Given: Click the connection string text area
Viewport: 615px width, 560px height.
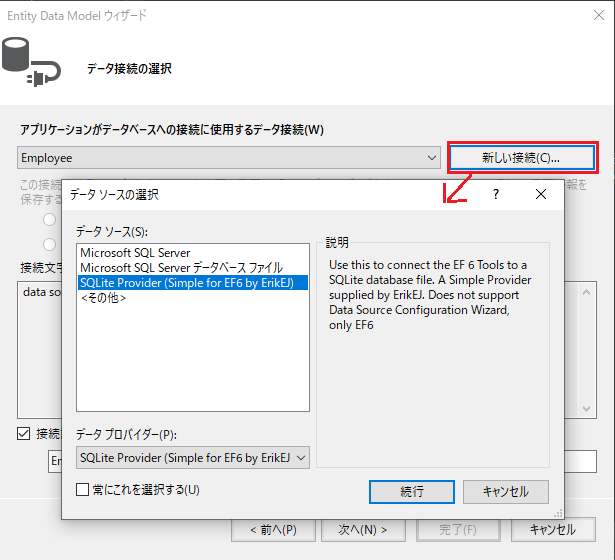Looking at the screenshot, I should point(39,350).
